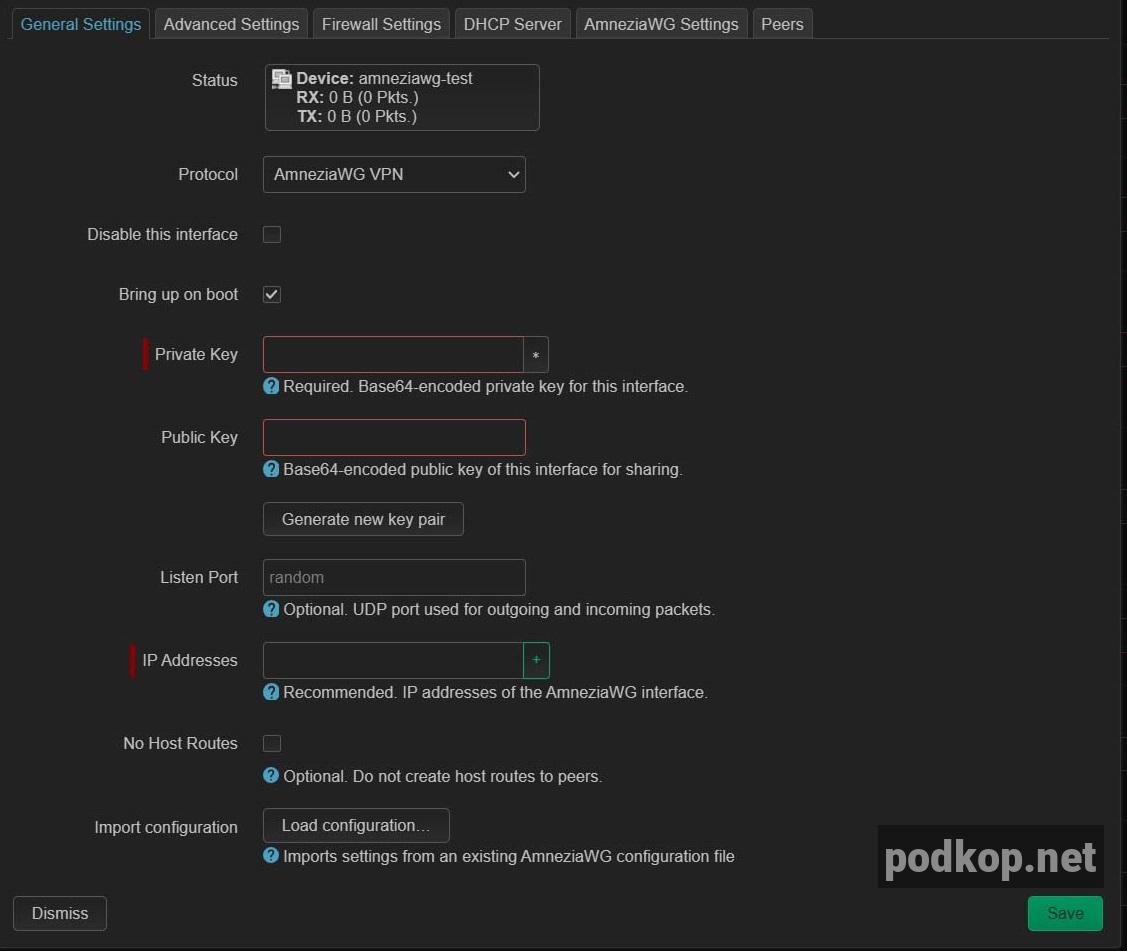Viewport: 1127px width, 951px height.
Task: Click inside the Listen Port input field
Action: 393,577
